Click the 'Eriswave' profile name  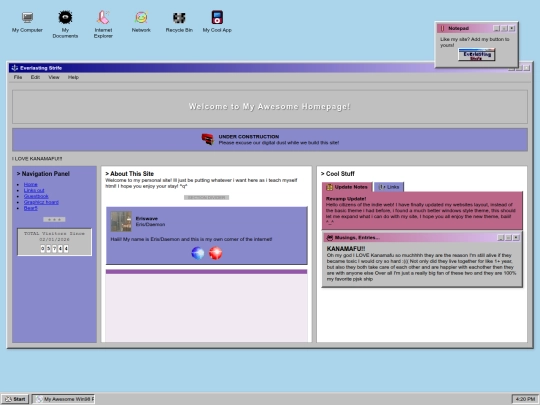click(x=147, y=218)
